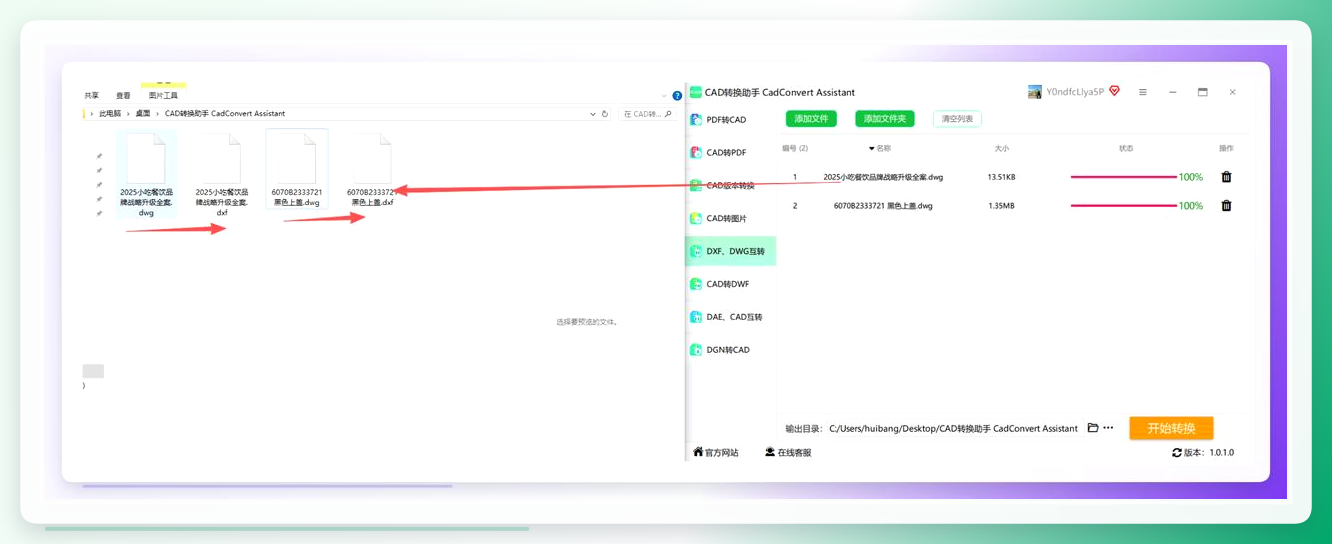Delete the 6070B2333721 row with trash icon
This screenshot has height=544, width=1332.
point(1226,206)
